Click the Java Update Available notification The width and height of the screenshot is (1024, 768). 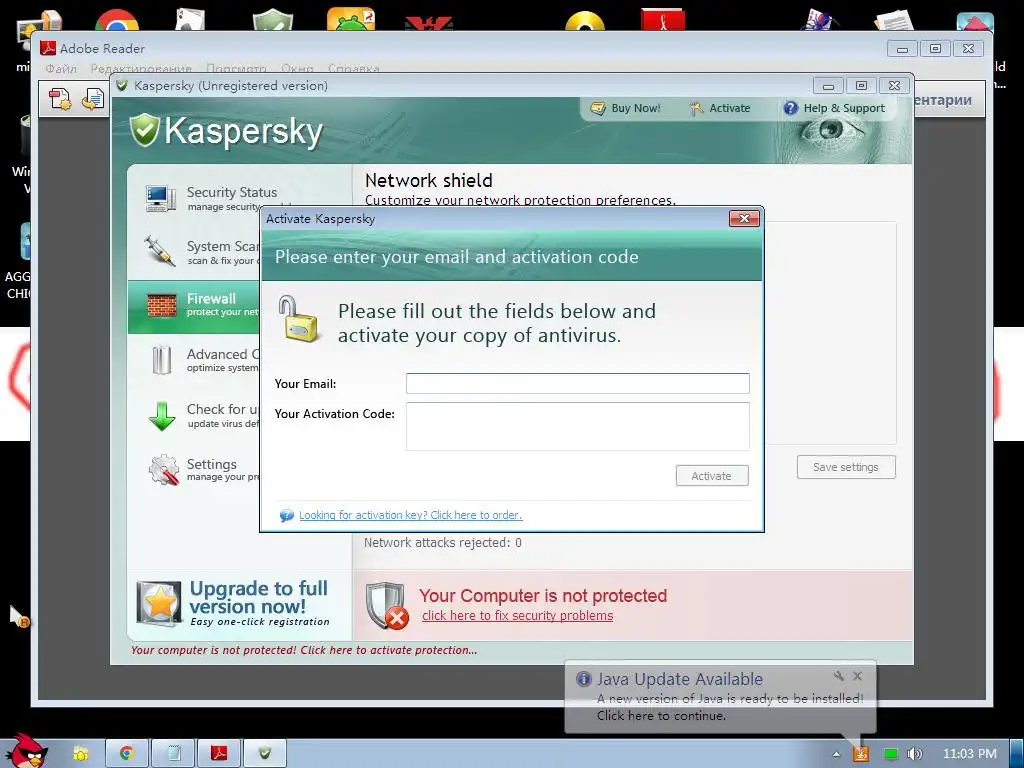(720, 698)
